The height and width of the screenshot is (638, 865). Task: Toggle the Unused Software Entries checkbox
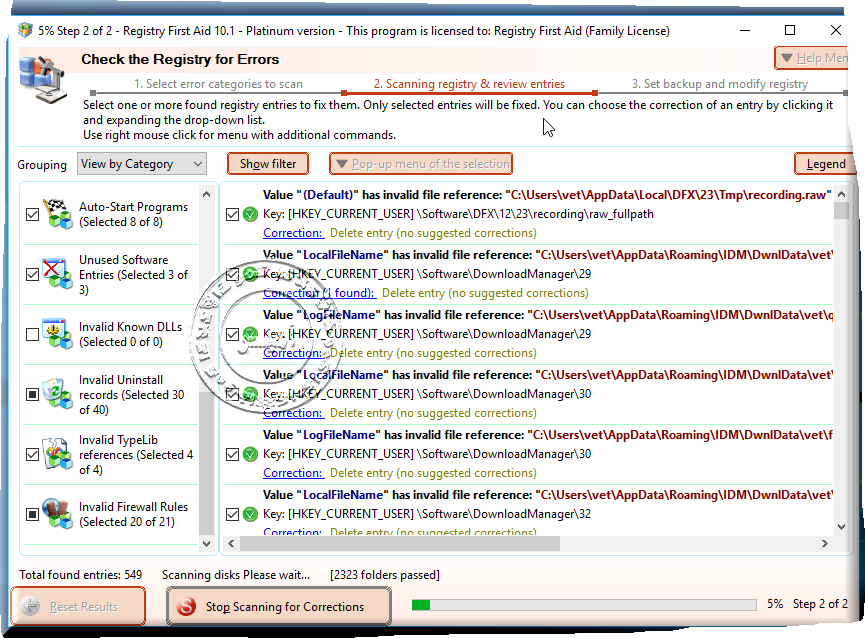click(33, 275)
